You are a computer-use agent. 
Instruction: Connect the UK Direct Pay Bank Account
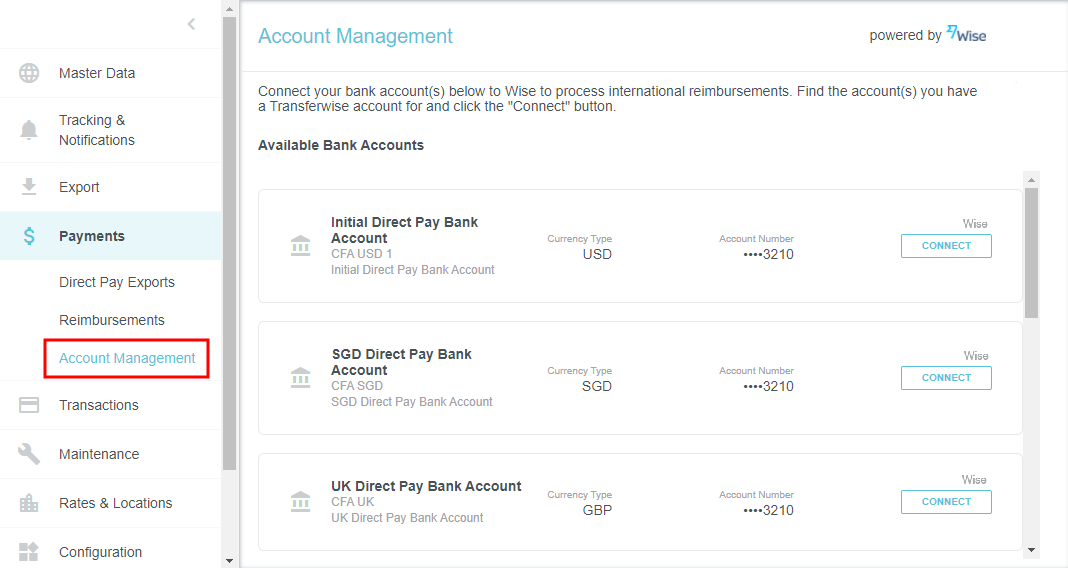coord(946,502)
